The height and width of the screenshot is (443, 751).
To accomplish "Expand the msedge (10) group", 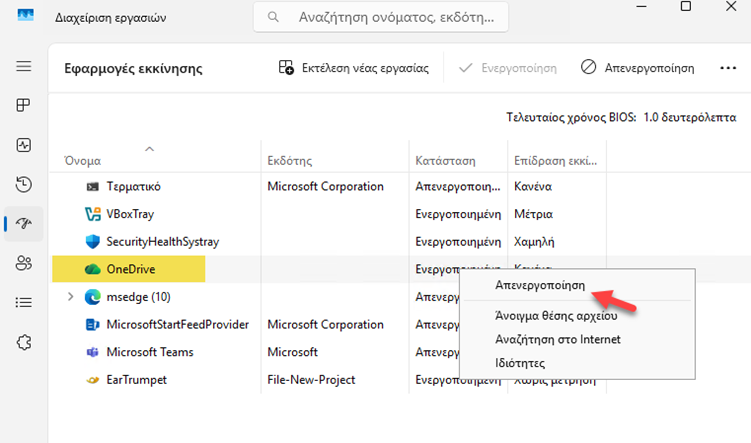I will [70, 297].
